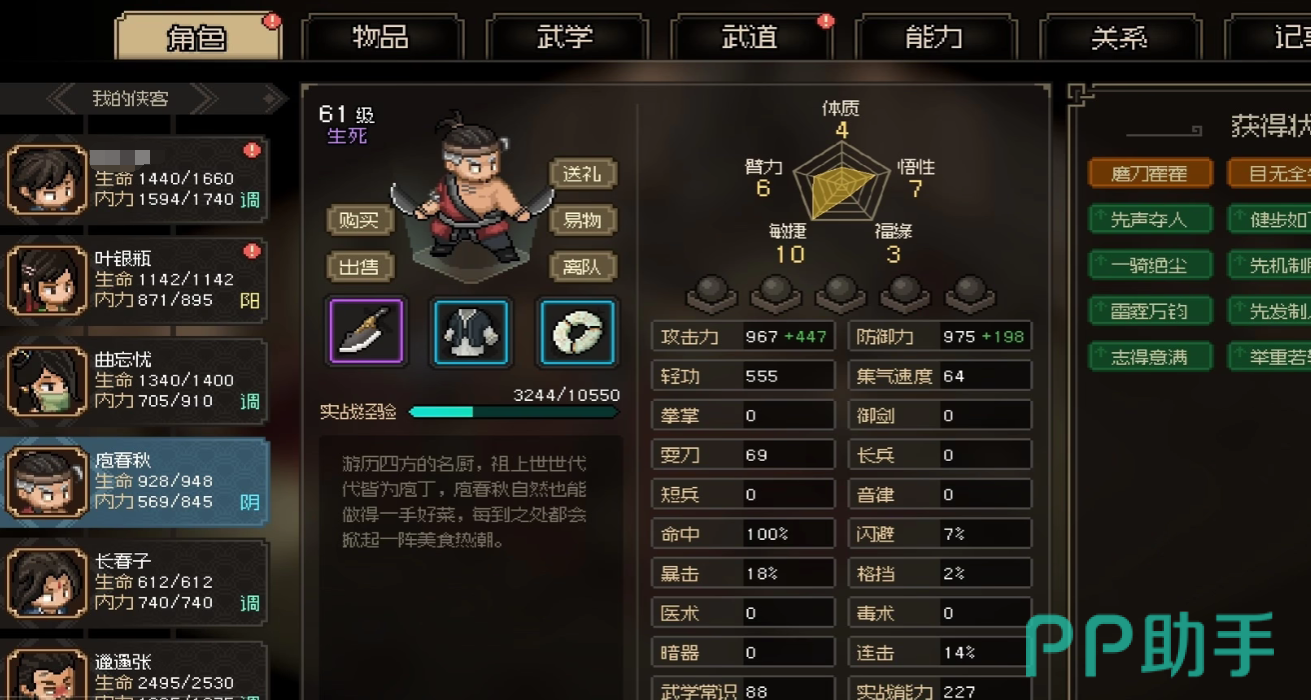Select 长春子 portrait in hero list
This screenshot has width=1311, height=700.
coord(47,582)
